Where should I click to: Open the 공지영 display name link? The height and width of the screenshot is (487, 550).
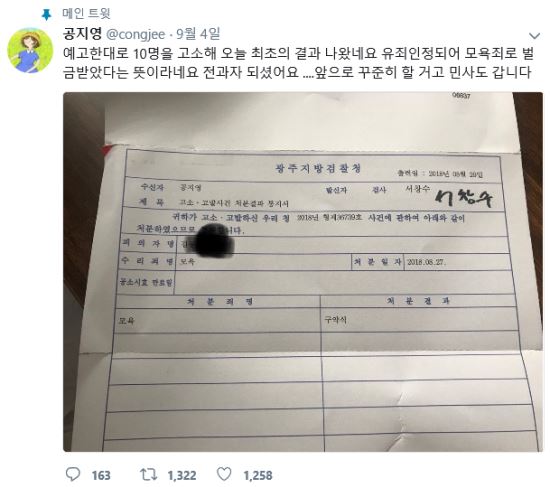[82, 34]
